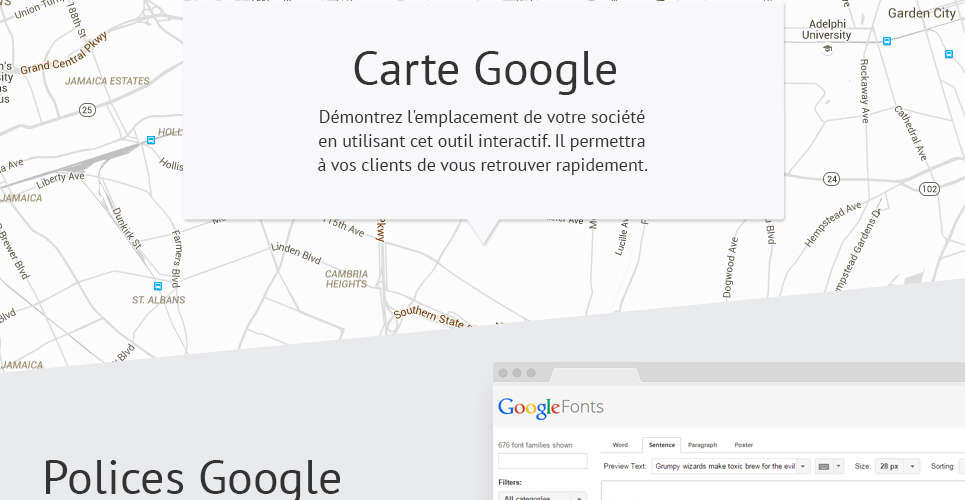Click the font search input field
This screenshot has width=965, height=500.
[x=543, y=461]
